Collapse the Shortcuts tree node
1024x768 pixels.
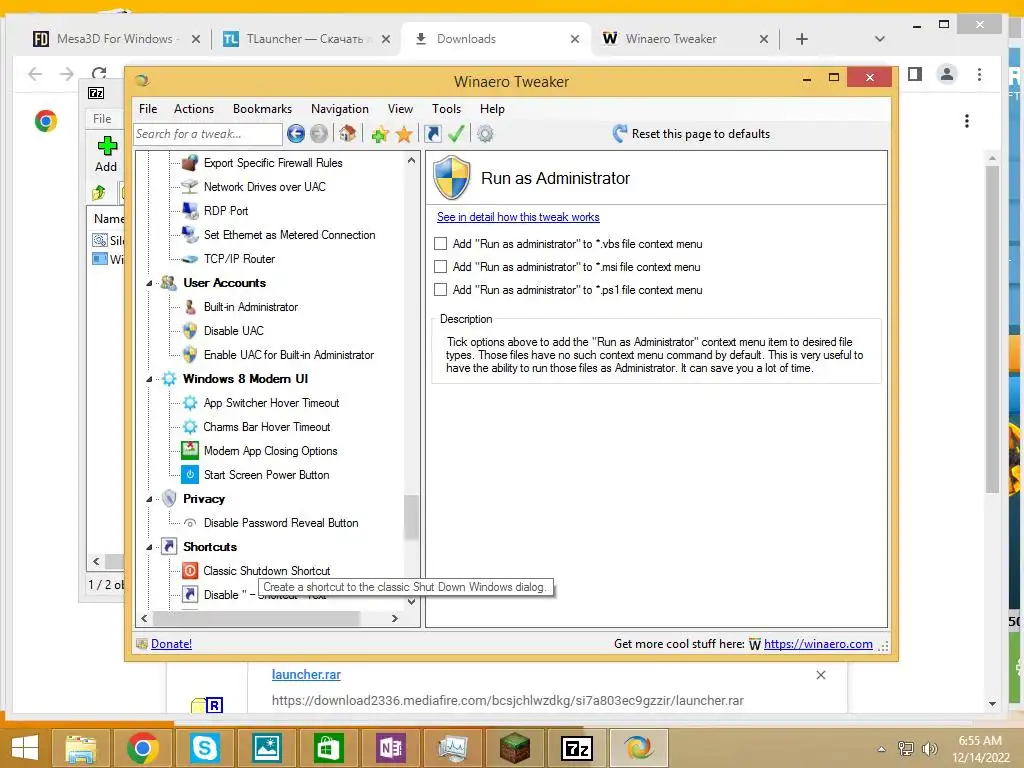[150, 547]
